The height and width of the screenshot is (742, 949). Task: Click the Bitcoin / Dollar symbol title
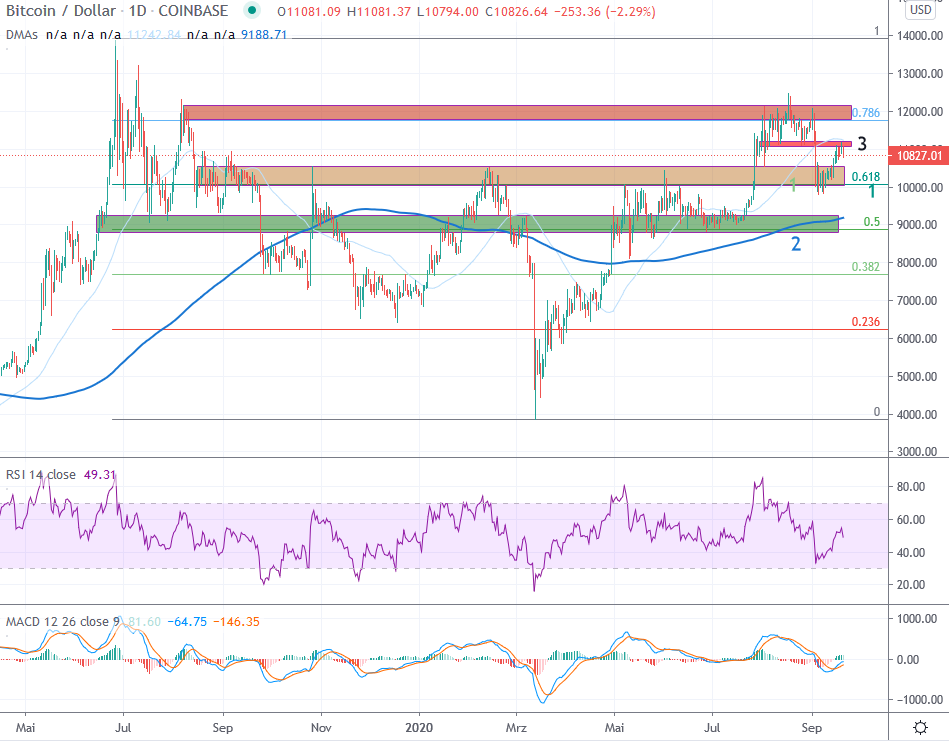[x=62, y=11]
